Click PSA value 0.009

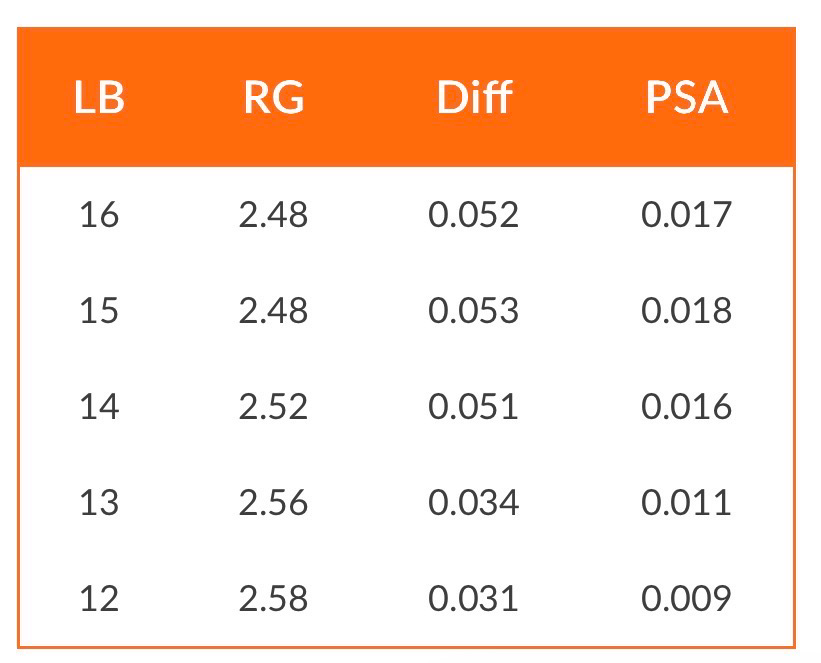tap(686, 599)
